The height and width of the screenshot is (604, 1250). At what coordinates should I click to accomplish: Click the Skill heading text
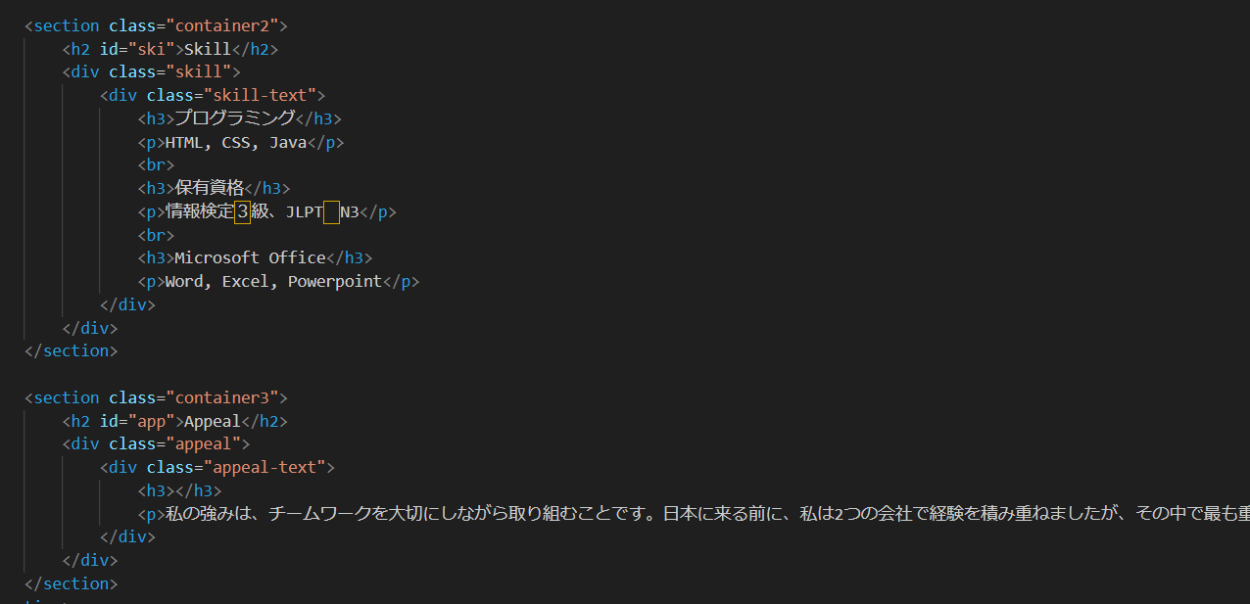coord(207,49)
